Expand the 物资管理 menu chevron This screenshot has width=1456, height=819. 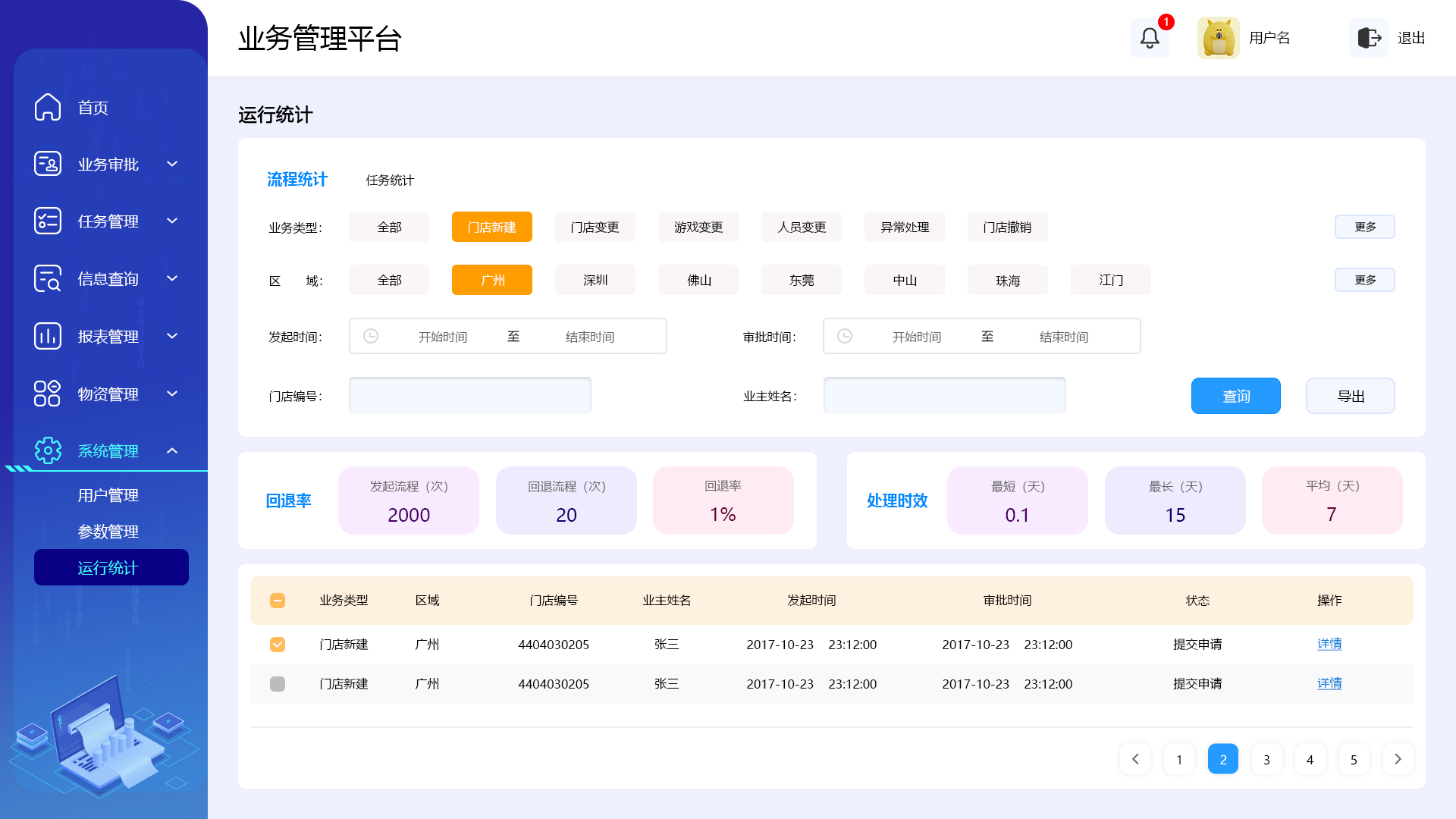click(x=172, y=394)
